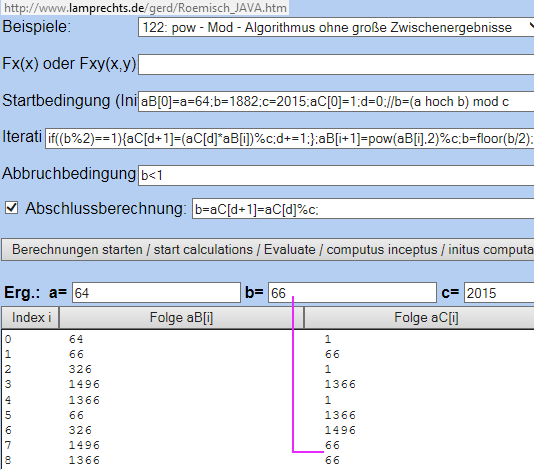This screenshot has width=534, height=470.
Task: Click the a= result field
Action: tap(156, 293)
